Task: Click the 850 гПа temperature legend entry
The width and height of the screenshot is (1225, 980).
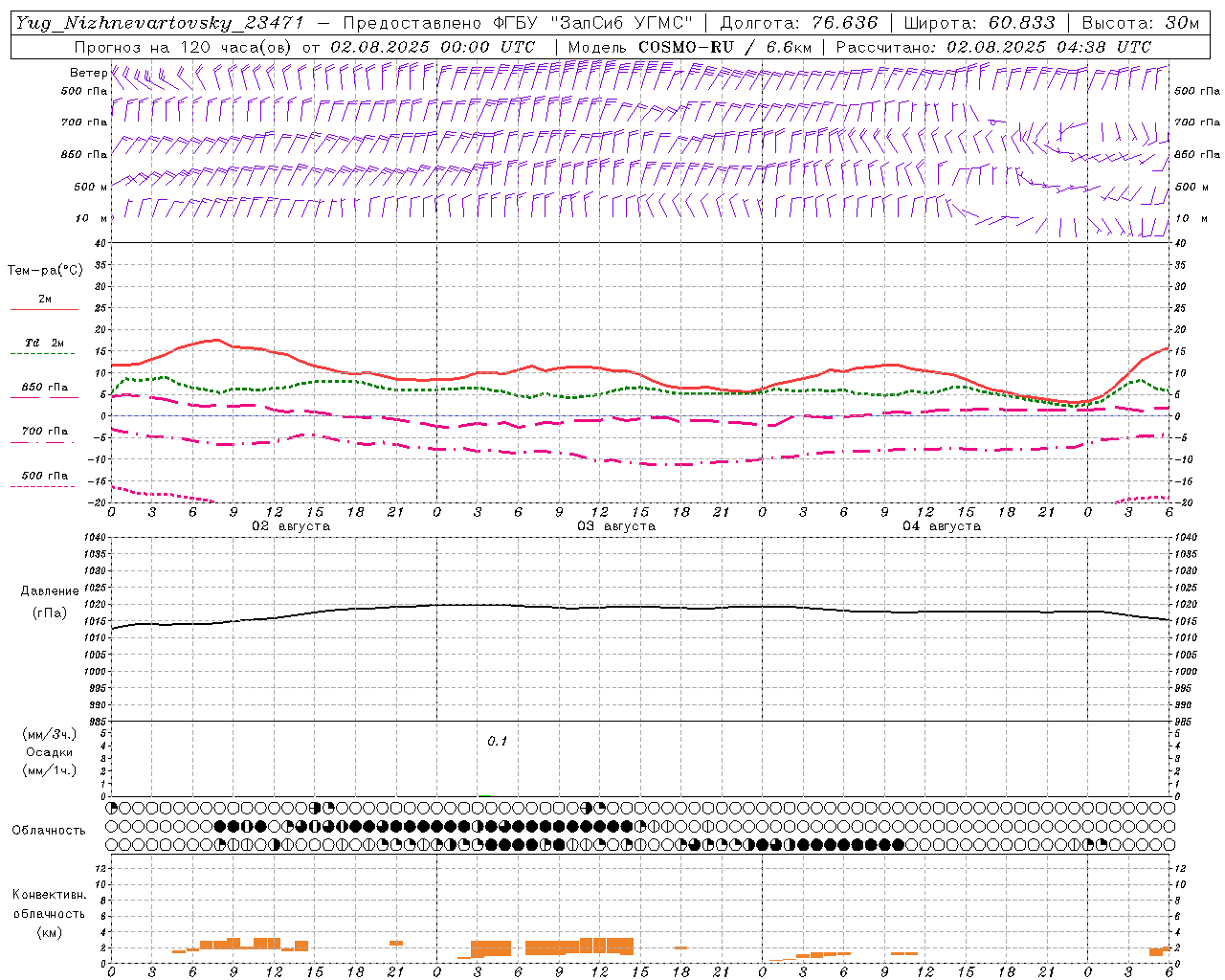Action: (45, 388)
